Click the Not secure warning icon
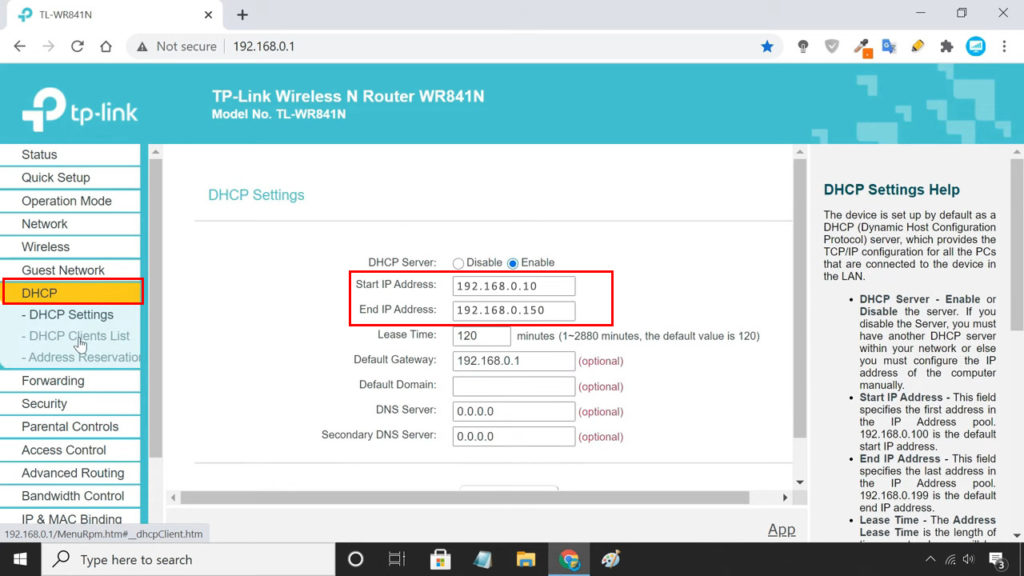1024x576 pixels. pos(142,46)
